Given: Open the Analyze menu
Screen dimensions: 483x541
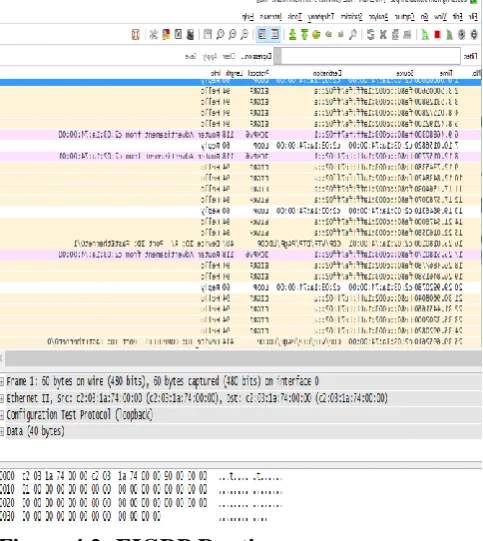Looking at the screenshot, I should pyautogui.click(x=378, y=17).
